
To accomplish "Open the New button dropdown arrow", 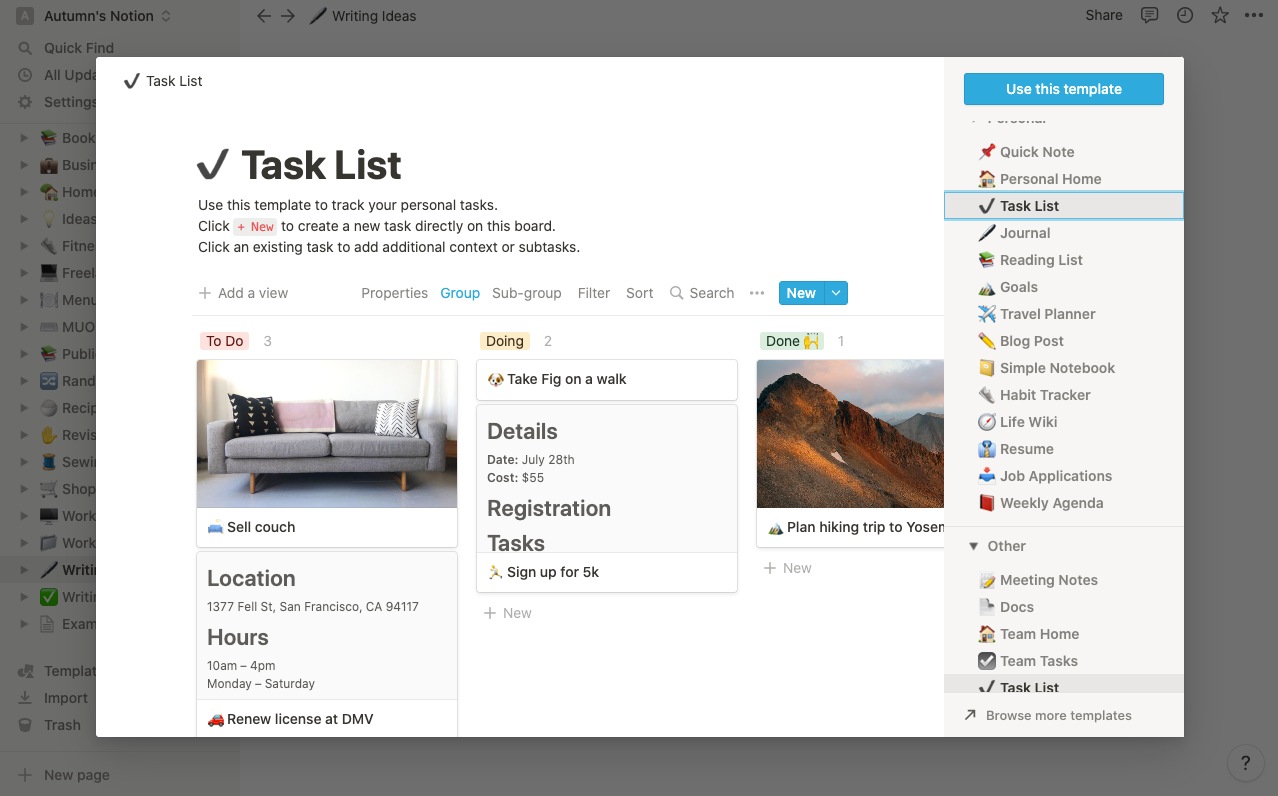I will point(837,293).
